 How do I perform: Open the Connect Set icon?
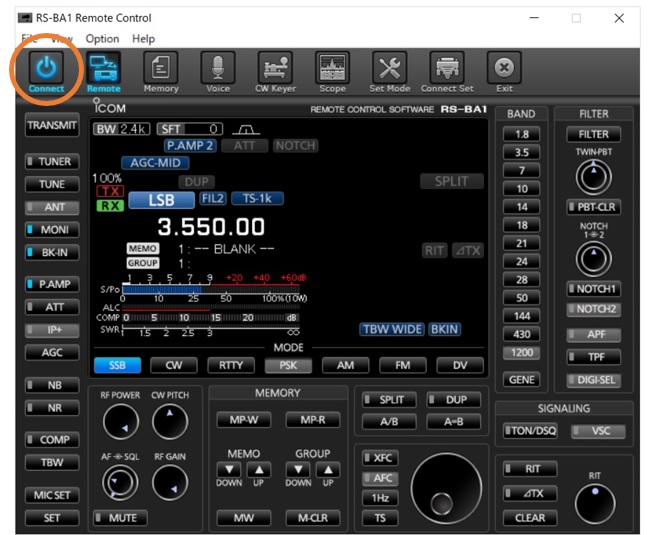(447, 68)
